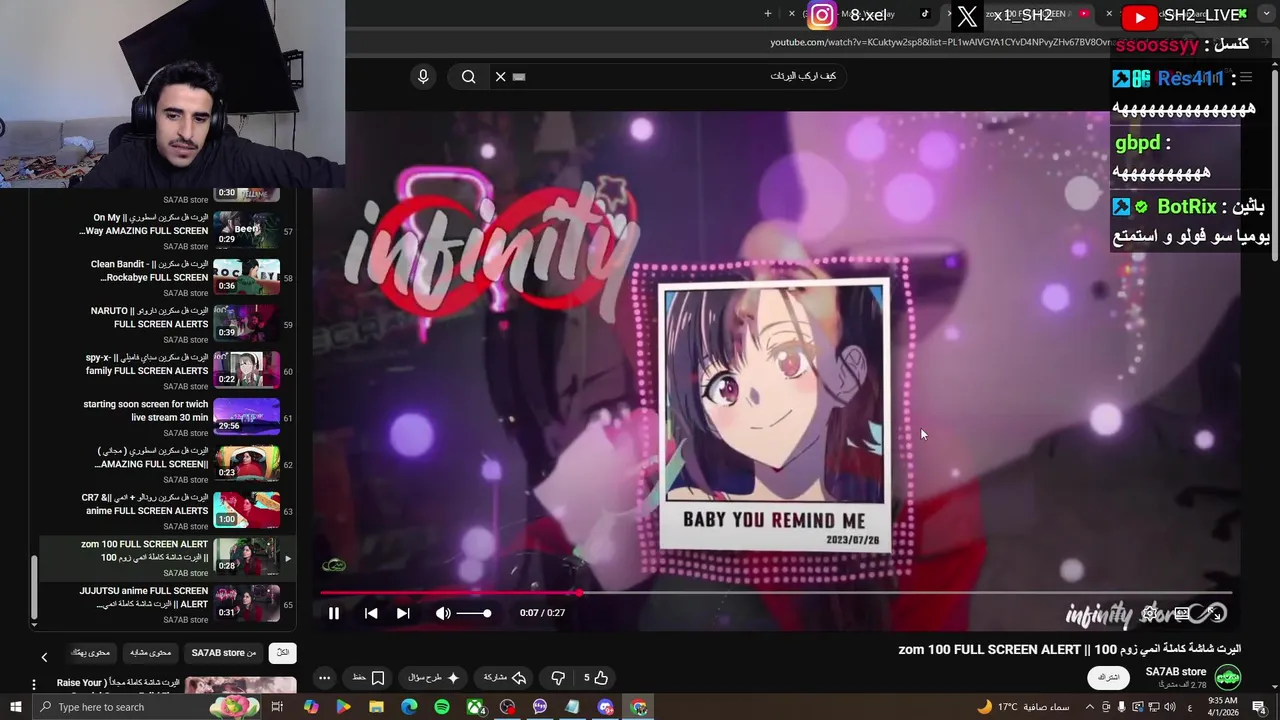The image size is (1280, 720).
Task: Open Task View from the taskbar
Action: point(277,707)
